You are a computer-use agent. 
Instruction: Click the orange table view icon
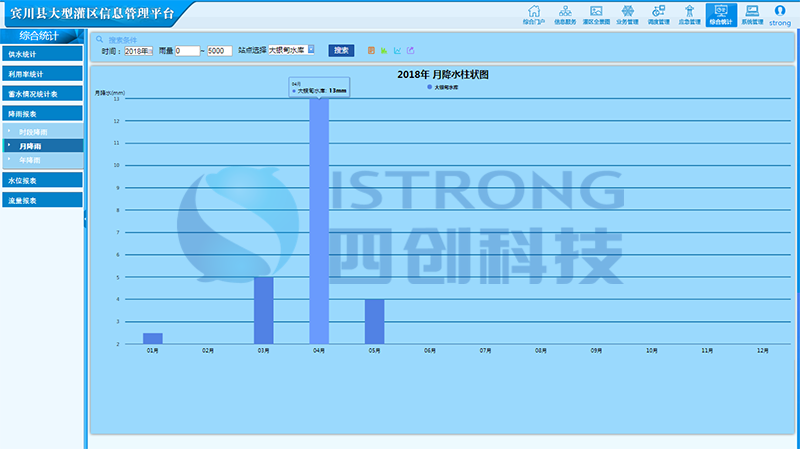point(371,51)
